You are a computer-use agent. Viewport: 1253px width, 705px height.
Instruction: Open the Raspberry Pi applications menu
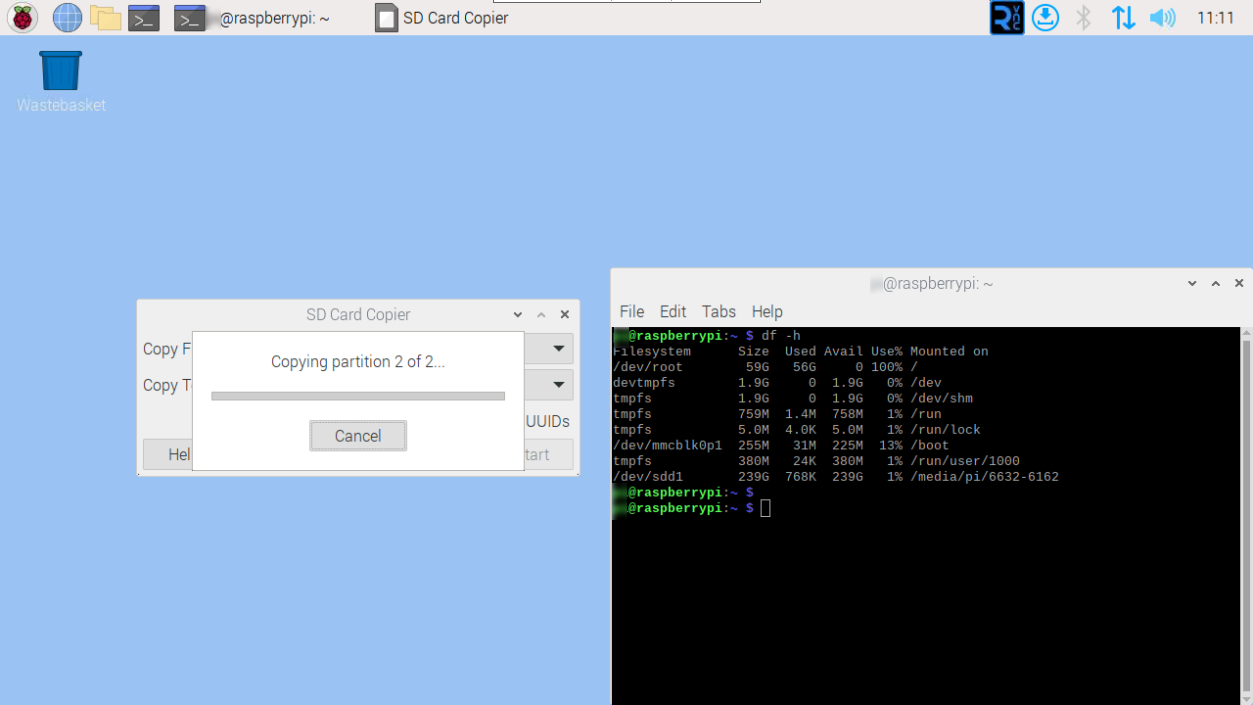[x=22, y=17]
